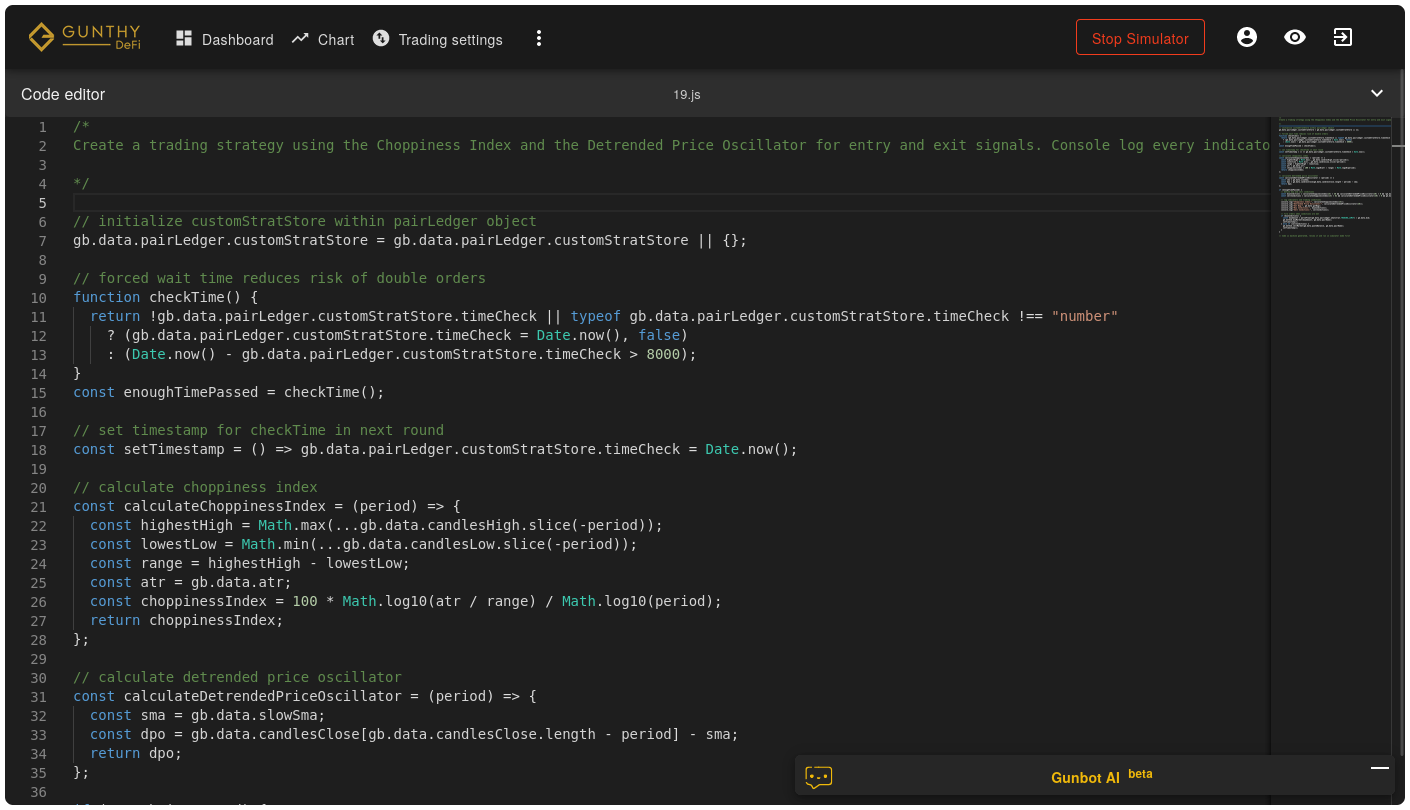Screen dimensions: 1410x810
Task: Click the Gunbot AI chat bot icon
Action: coord(819,777)
